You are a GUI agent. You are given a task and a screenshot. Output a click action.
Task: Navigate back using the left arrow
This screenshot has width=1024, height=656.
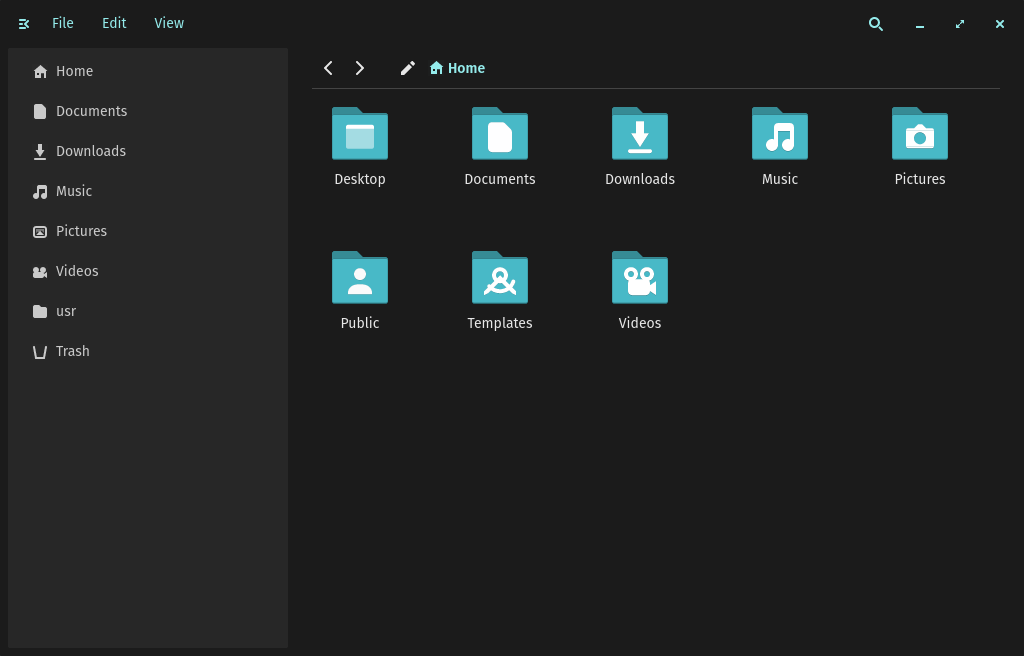(x=328, y=68)
